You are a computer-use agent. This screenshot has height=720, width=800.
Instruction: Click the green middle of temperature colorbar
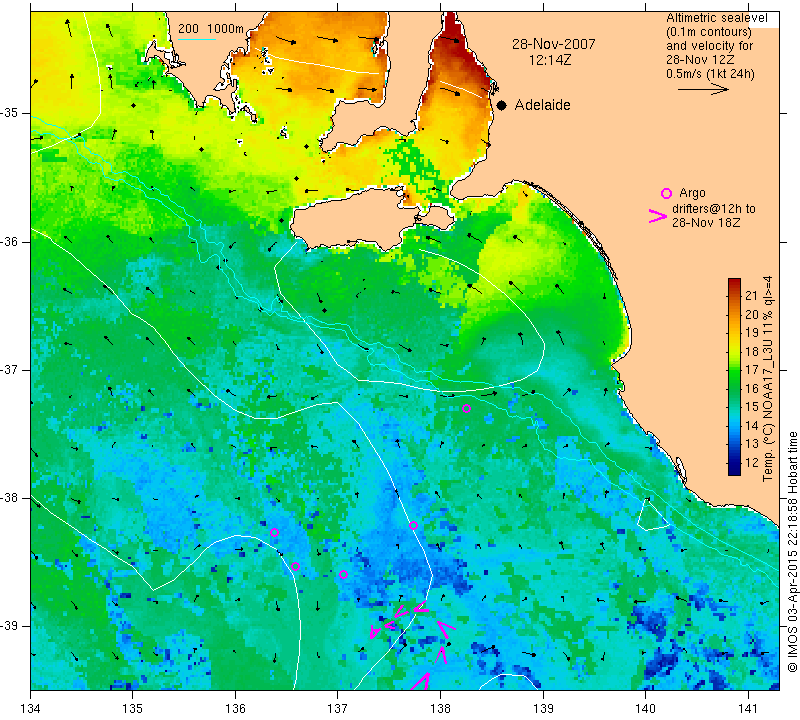tap(734, 378)
